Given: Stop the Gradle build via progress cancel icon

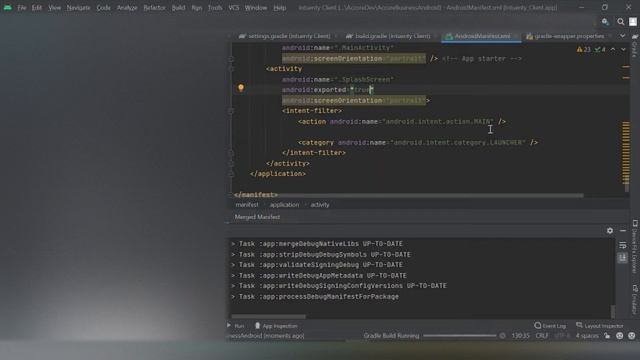Looking at the screenshot, I should tap(502, 336).
